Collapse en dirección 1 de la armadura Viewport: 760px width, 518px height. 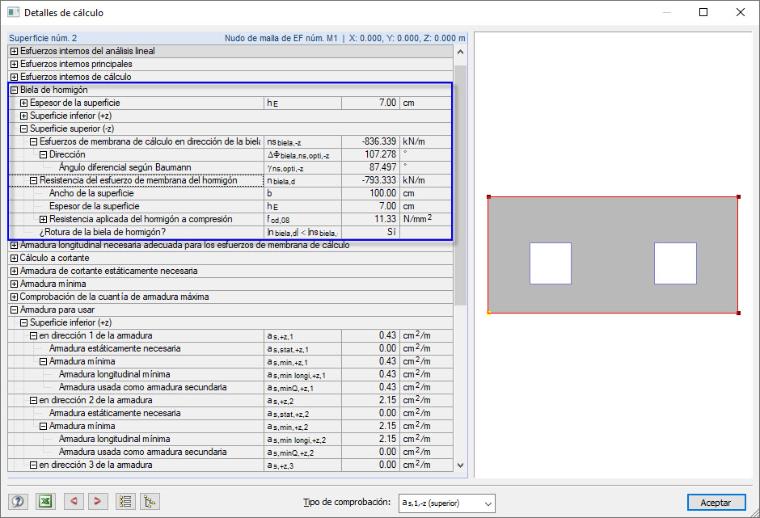pos(33,335)
